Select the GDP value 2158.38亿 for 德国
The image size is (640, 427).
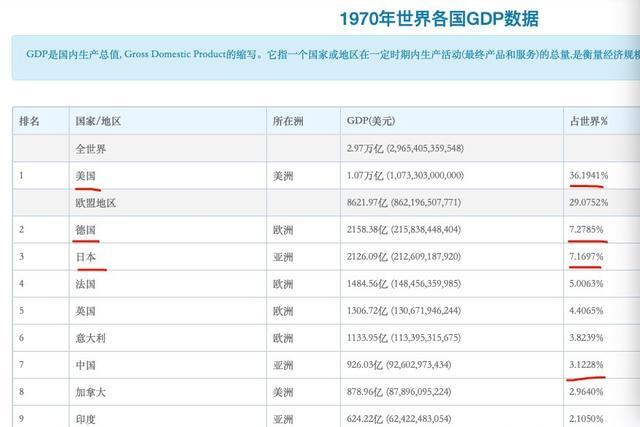tap(404, 229)
